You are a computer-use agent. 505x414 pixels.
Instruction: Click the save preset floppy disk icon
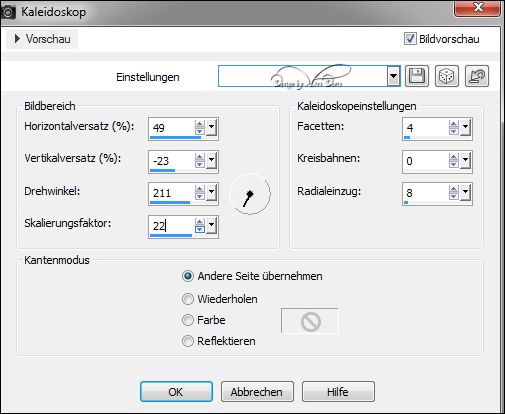tap(417, 76)
